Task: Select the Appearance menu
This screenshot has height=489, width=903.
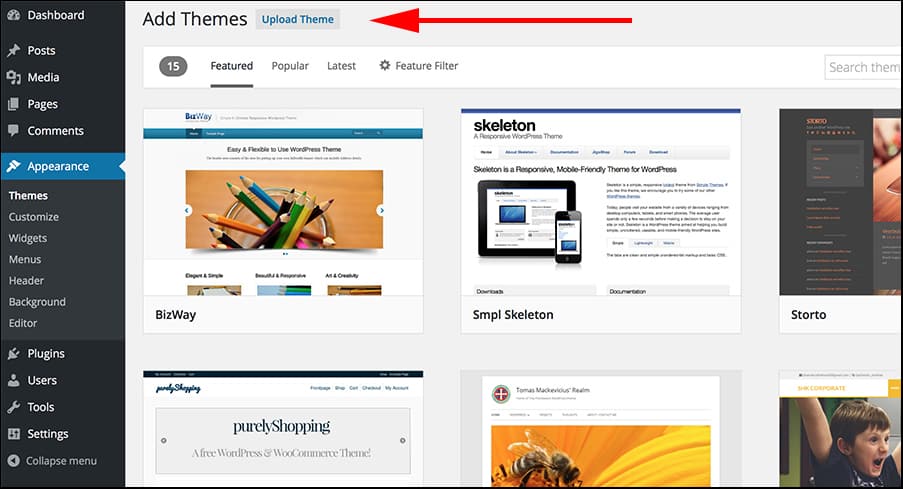Action: tap(62, 166)
